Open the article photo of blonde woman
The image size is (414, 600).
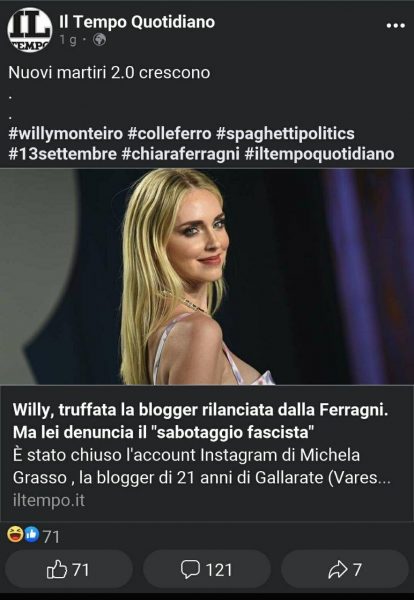click(x=207, y=277)
